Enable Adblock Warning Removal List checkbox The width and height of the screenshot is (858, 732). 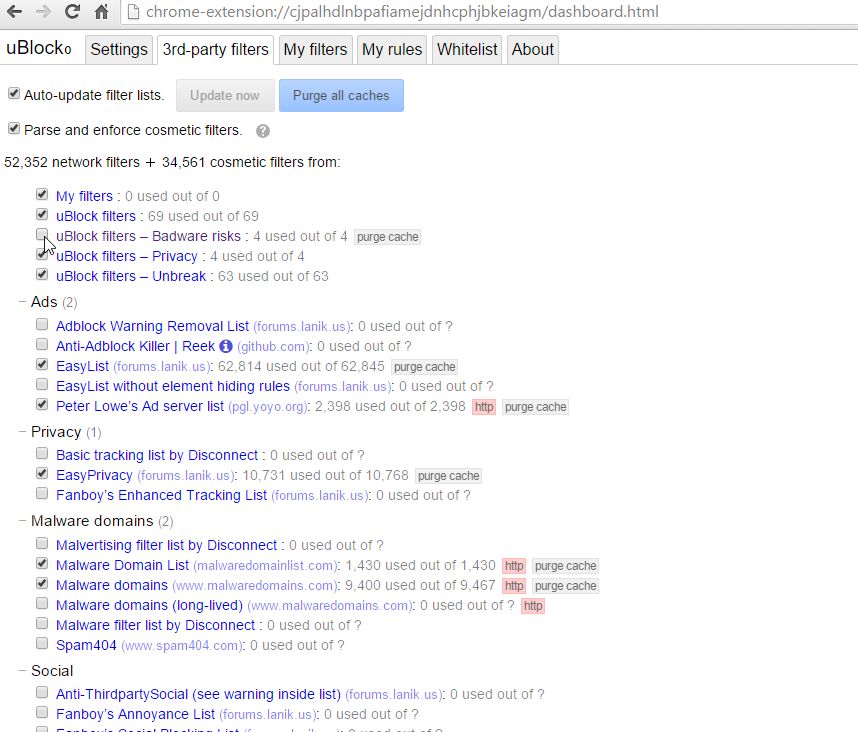point(42,324)
